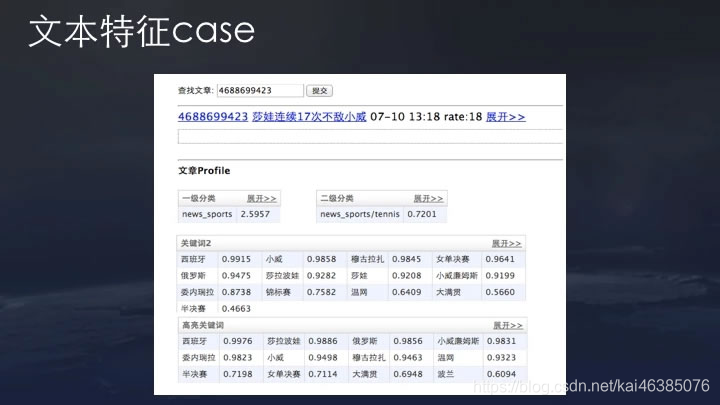Select the 0.7582 value beside 锦标赛

click(x=321, y=292)
